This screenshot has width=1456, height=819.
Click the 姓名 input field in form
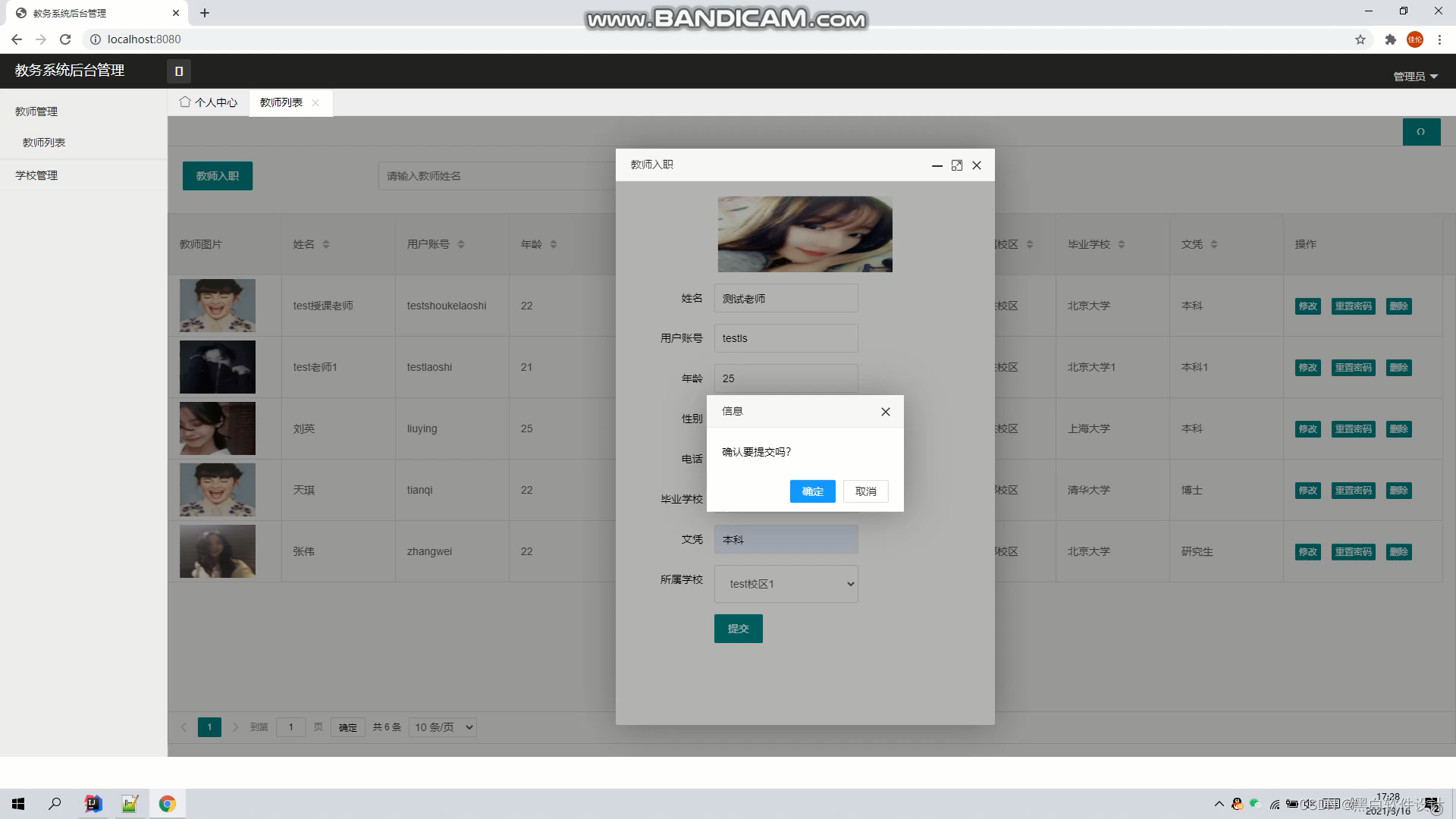(786, 299)
